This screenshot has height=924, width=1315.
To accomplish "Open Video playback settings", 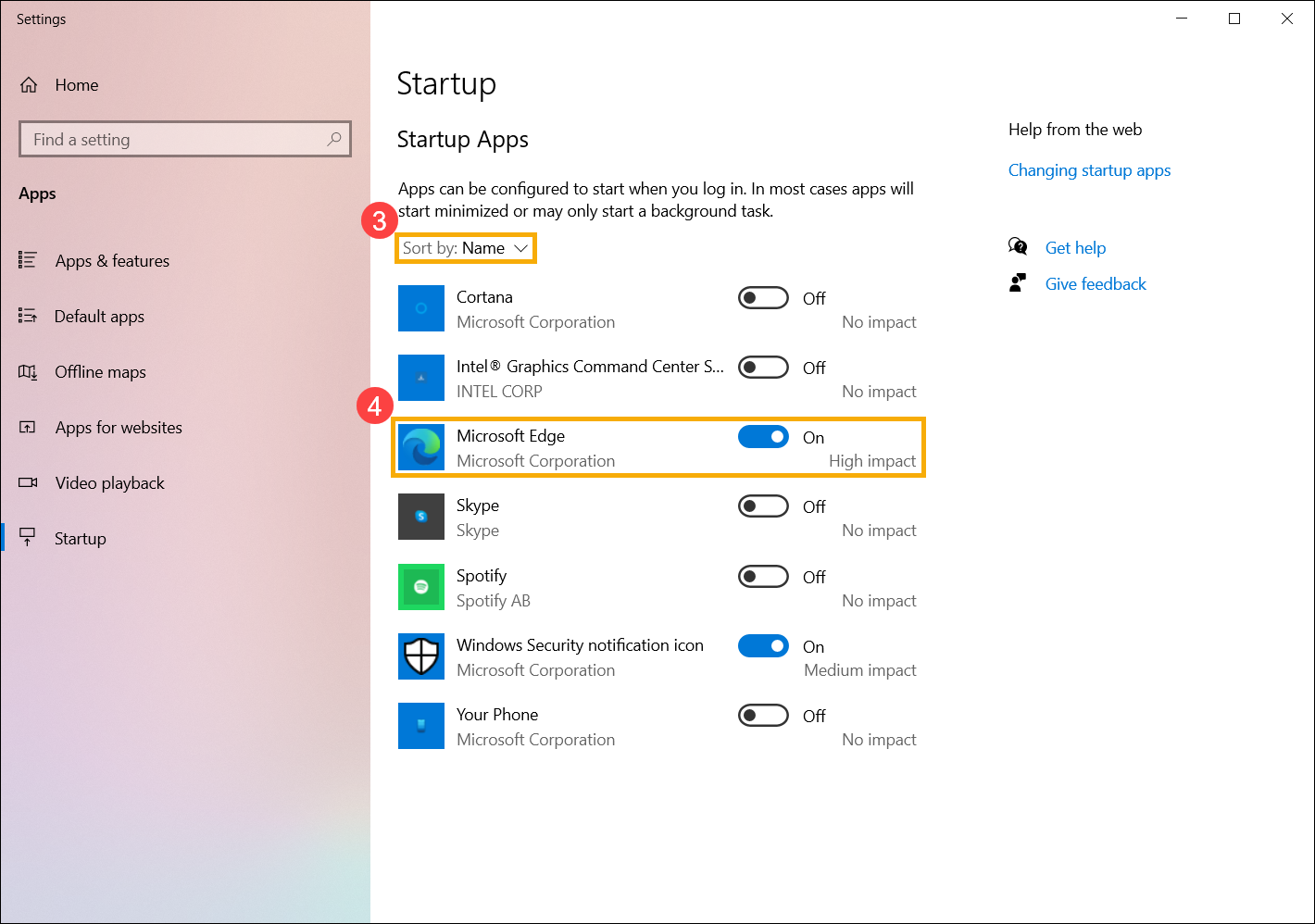I will click(x=109, y=483).
